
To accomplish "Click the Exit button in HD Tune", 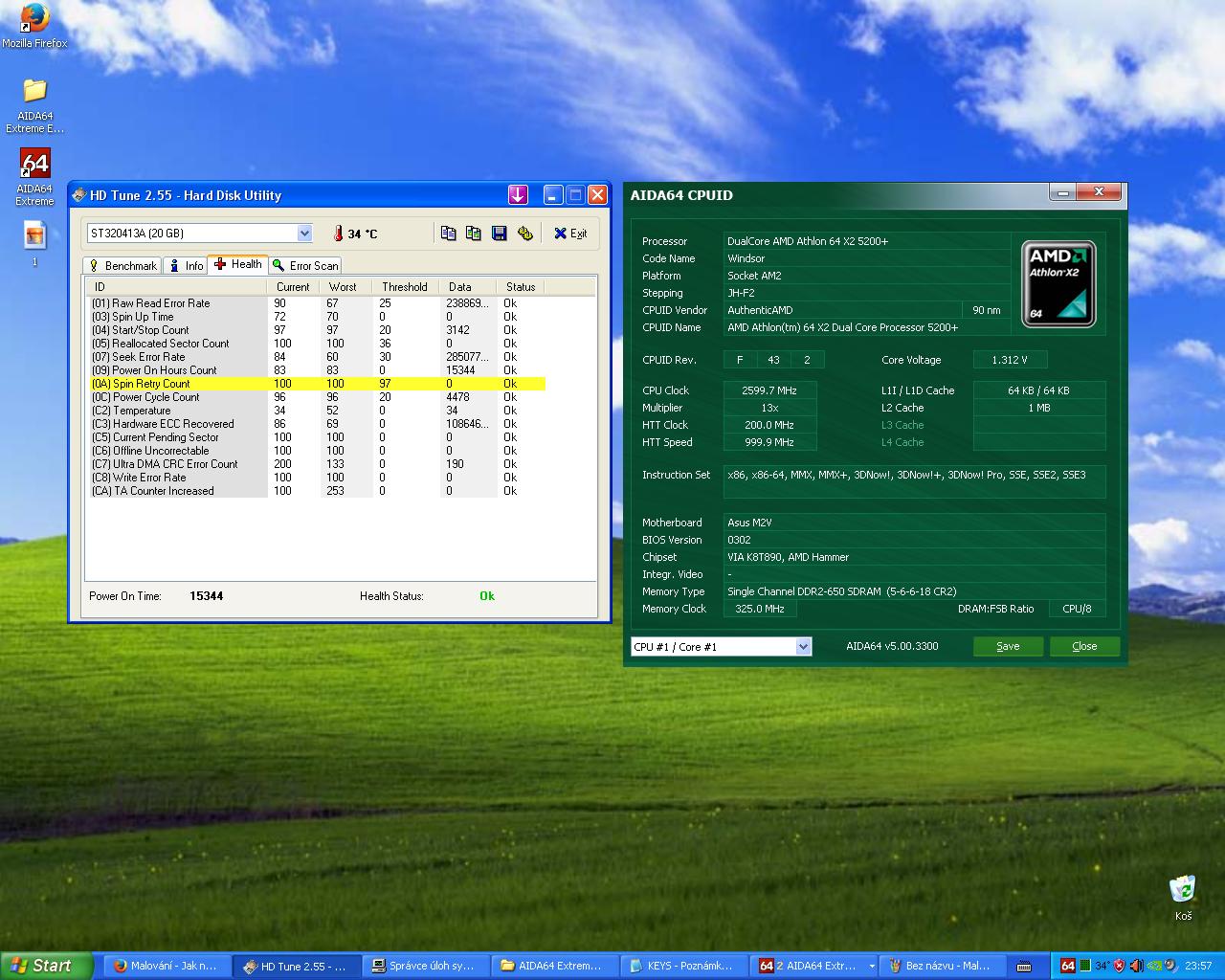I will coord(570,234).
